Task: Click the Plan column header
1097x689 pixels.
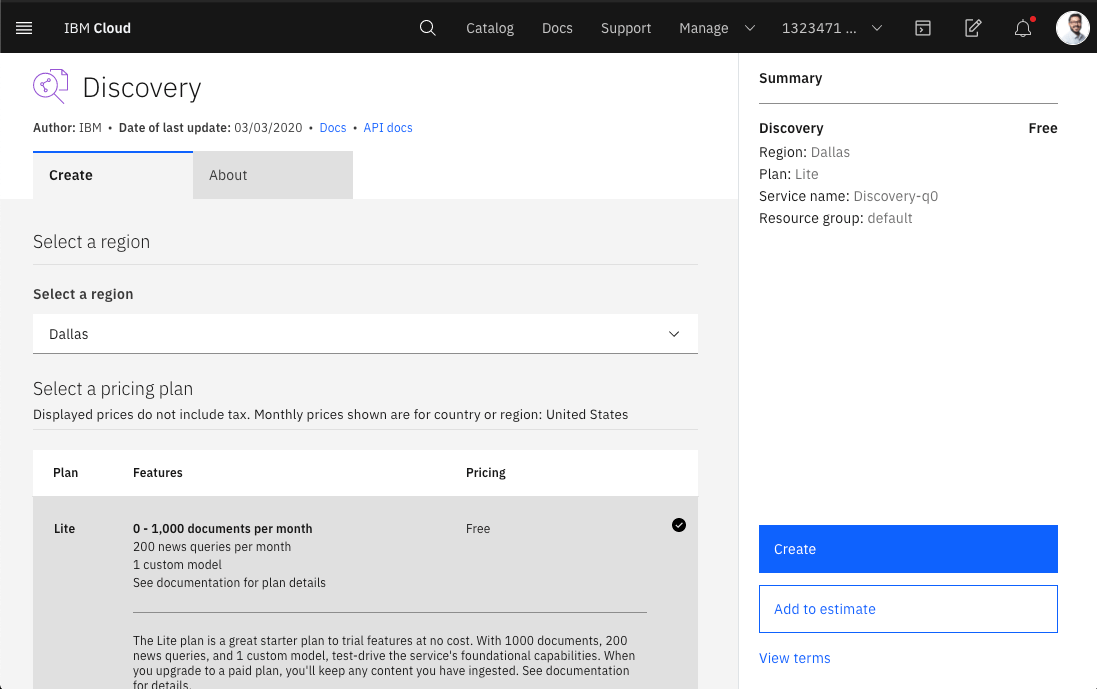Action: [66, 473]
